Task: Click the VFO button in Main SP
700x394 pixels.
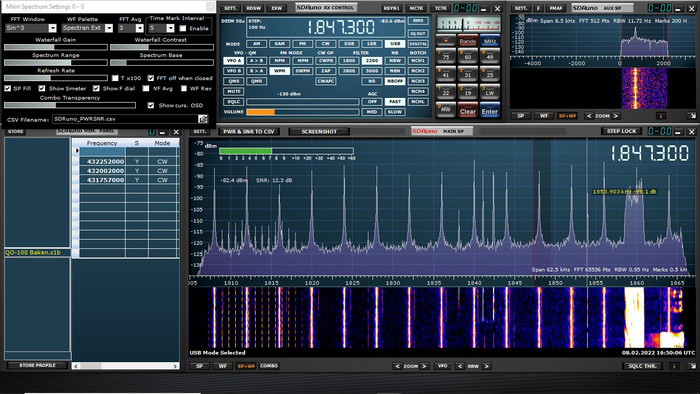Action: coord(442,366)
